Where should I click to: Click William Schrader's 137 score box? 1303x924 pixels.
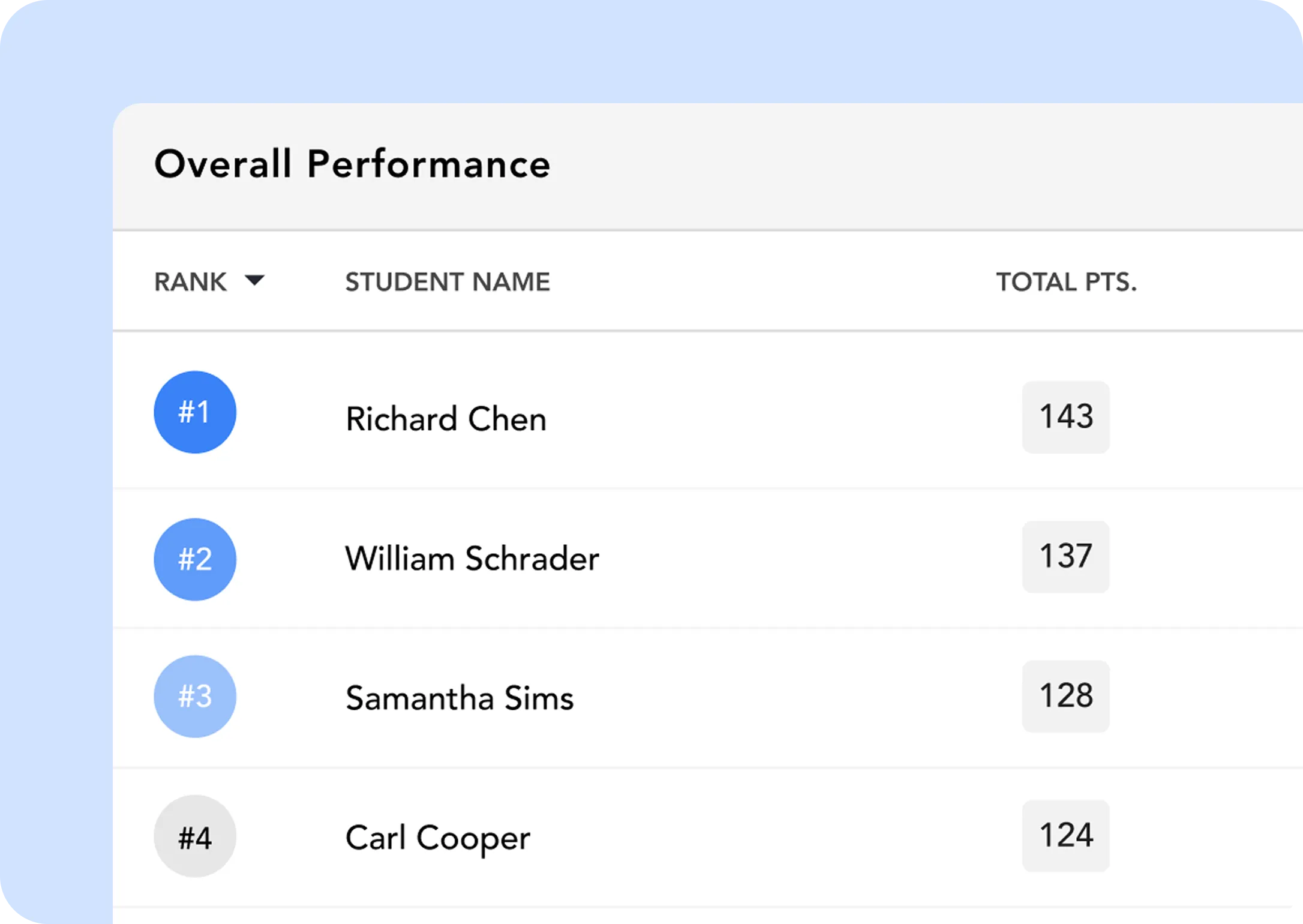(1065, 556)
